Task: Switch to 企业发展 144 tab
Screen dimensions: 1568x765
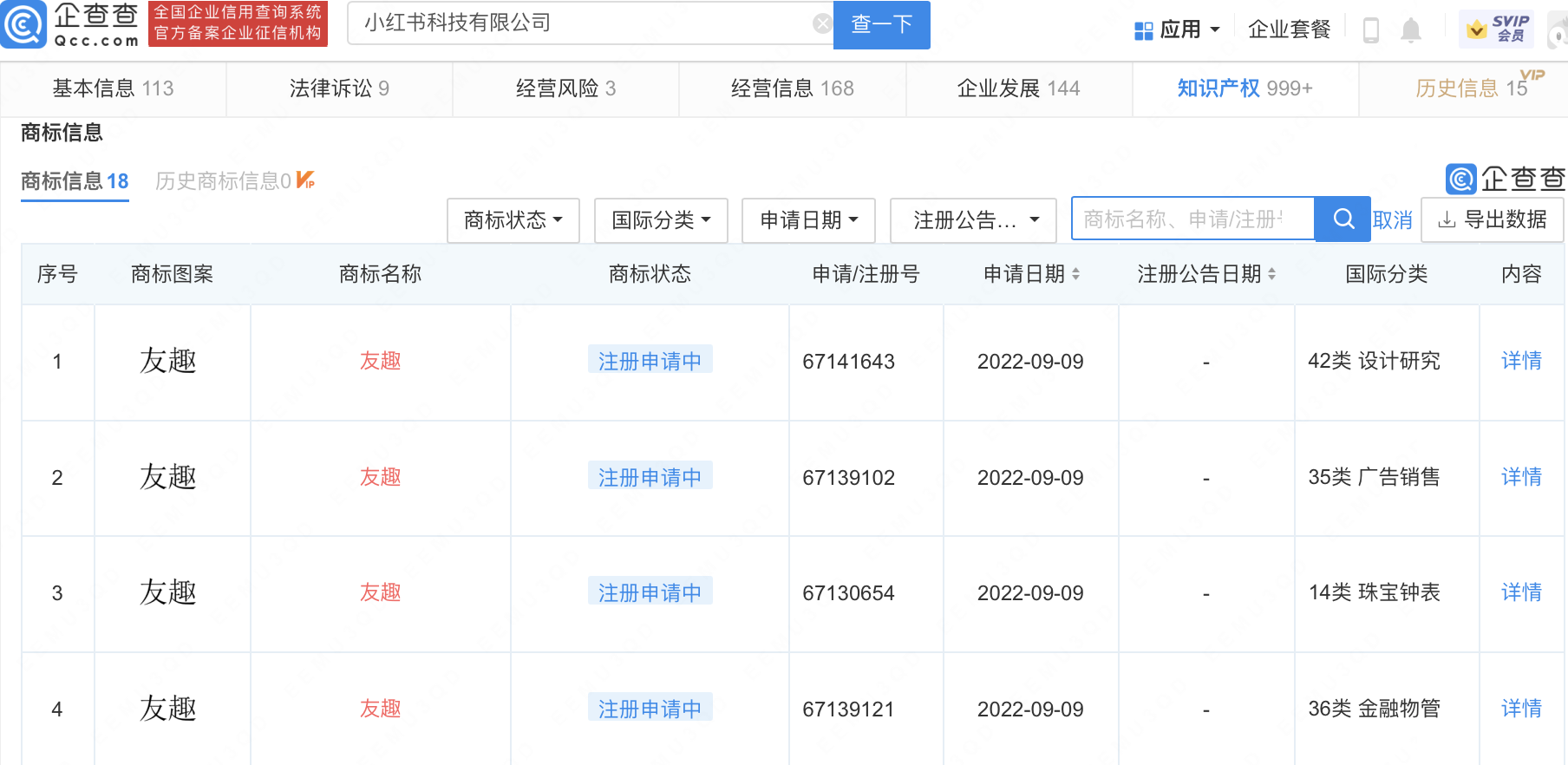Action: click(1018, 88)
